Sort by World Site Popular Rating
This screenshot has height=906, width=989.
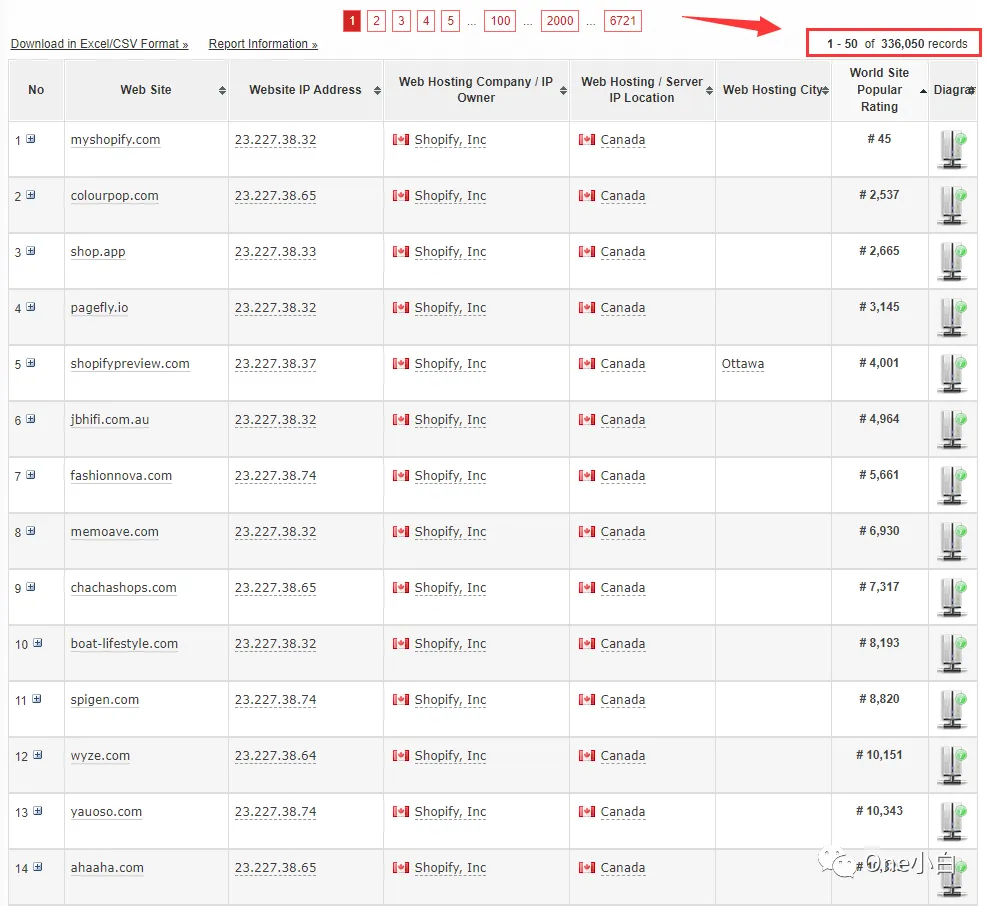click(923, 91)
